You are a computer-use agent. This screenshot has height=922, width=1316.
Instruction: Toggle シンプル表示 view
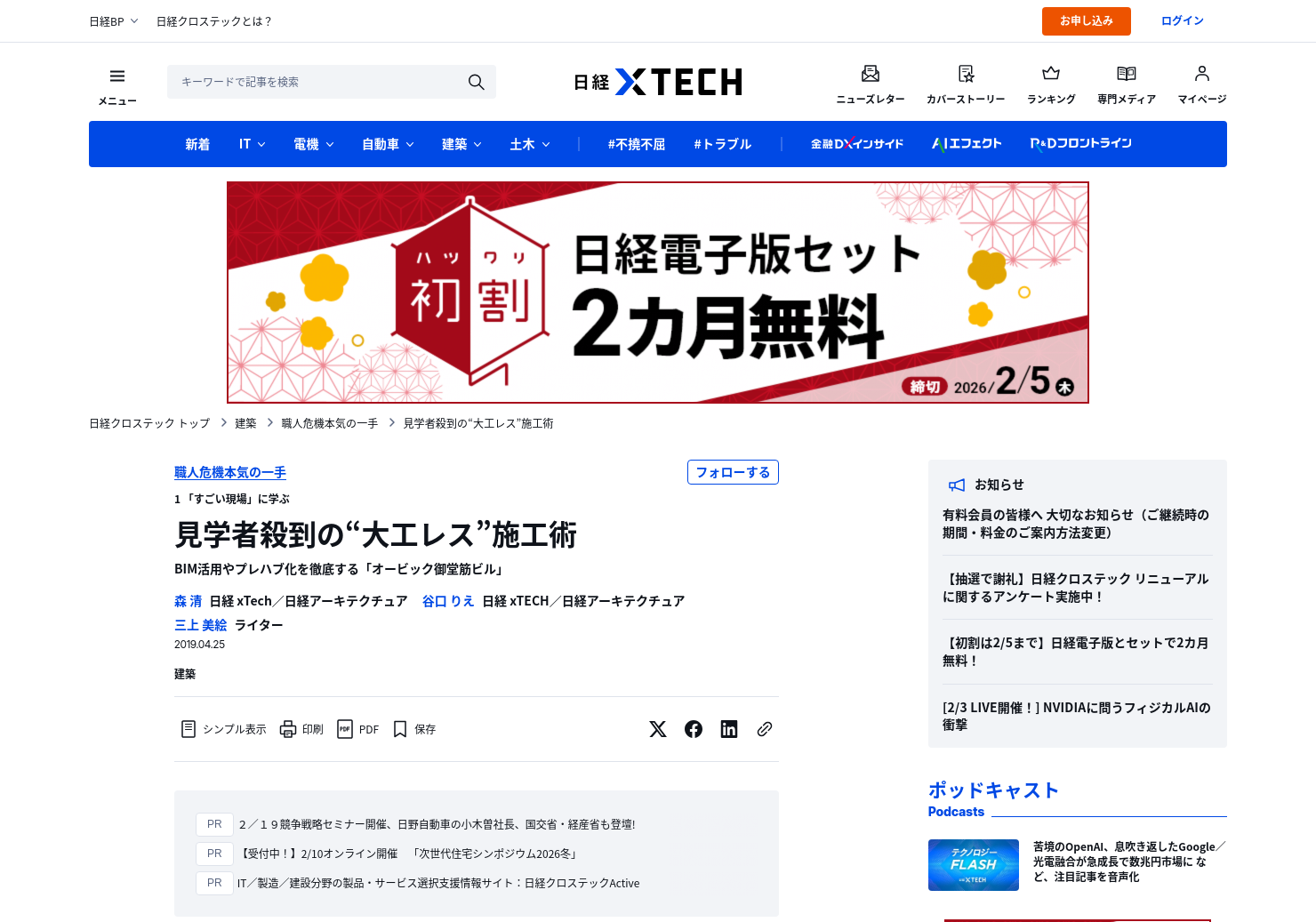223,729
